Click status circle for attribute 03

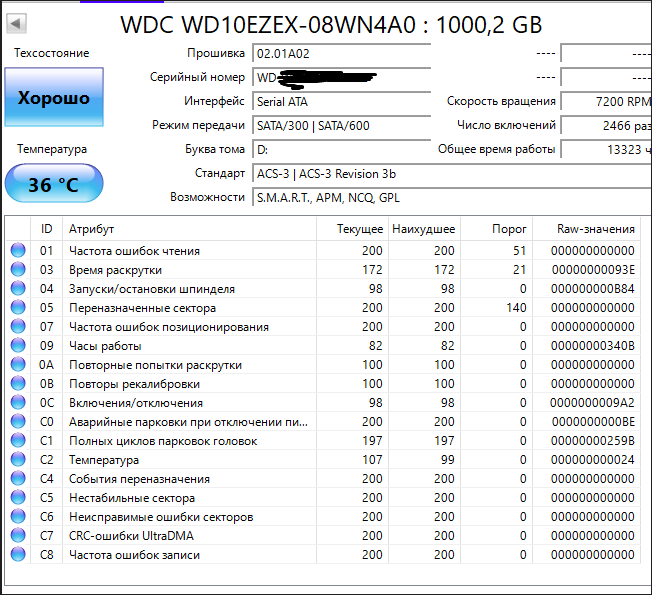[18, 269]
